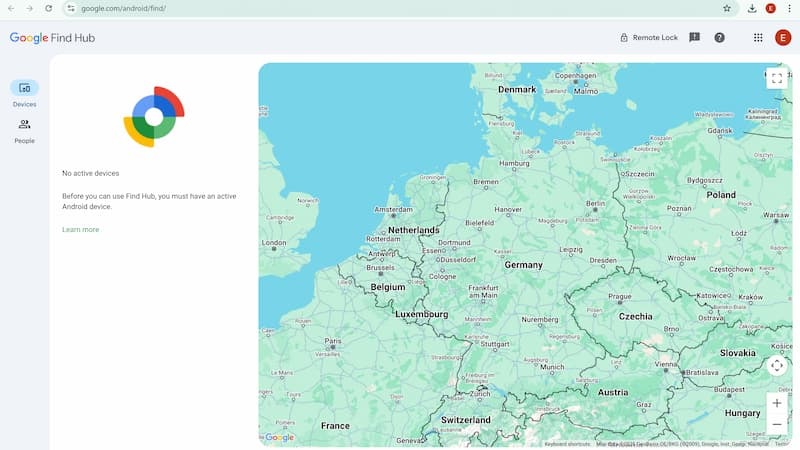Click the Remote Lock button

point(649,38)
